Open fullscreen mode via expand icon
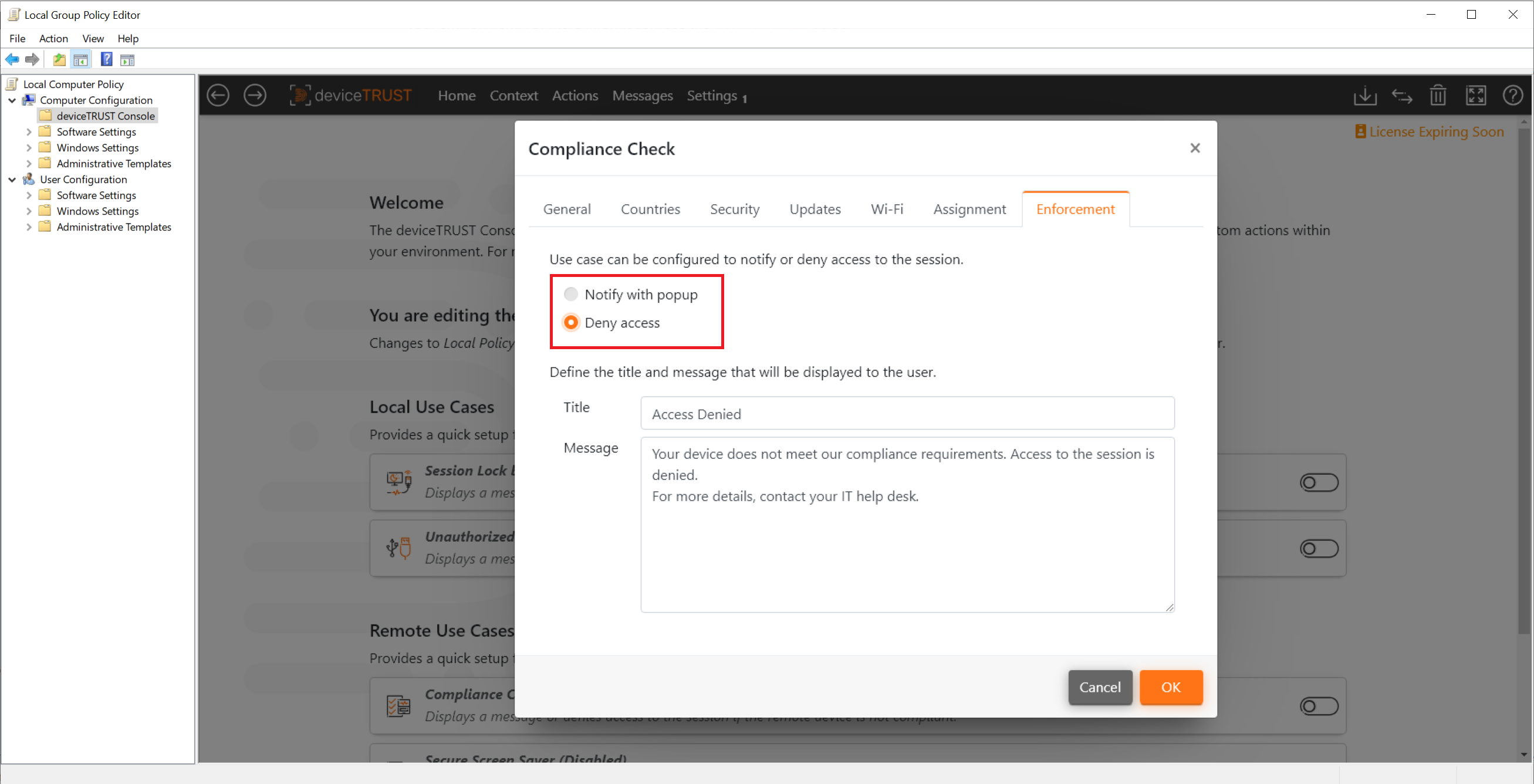This screenshot has width=1534, height=784. point(1476,95)
